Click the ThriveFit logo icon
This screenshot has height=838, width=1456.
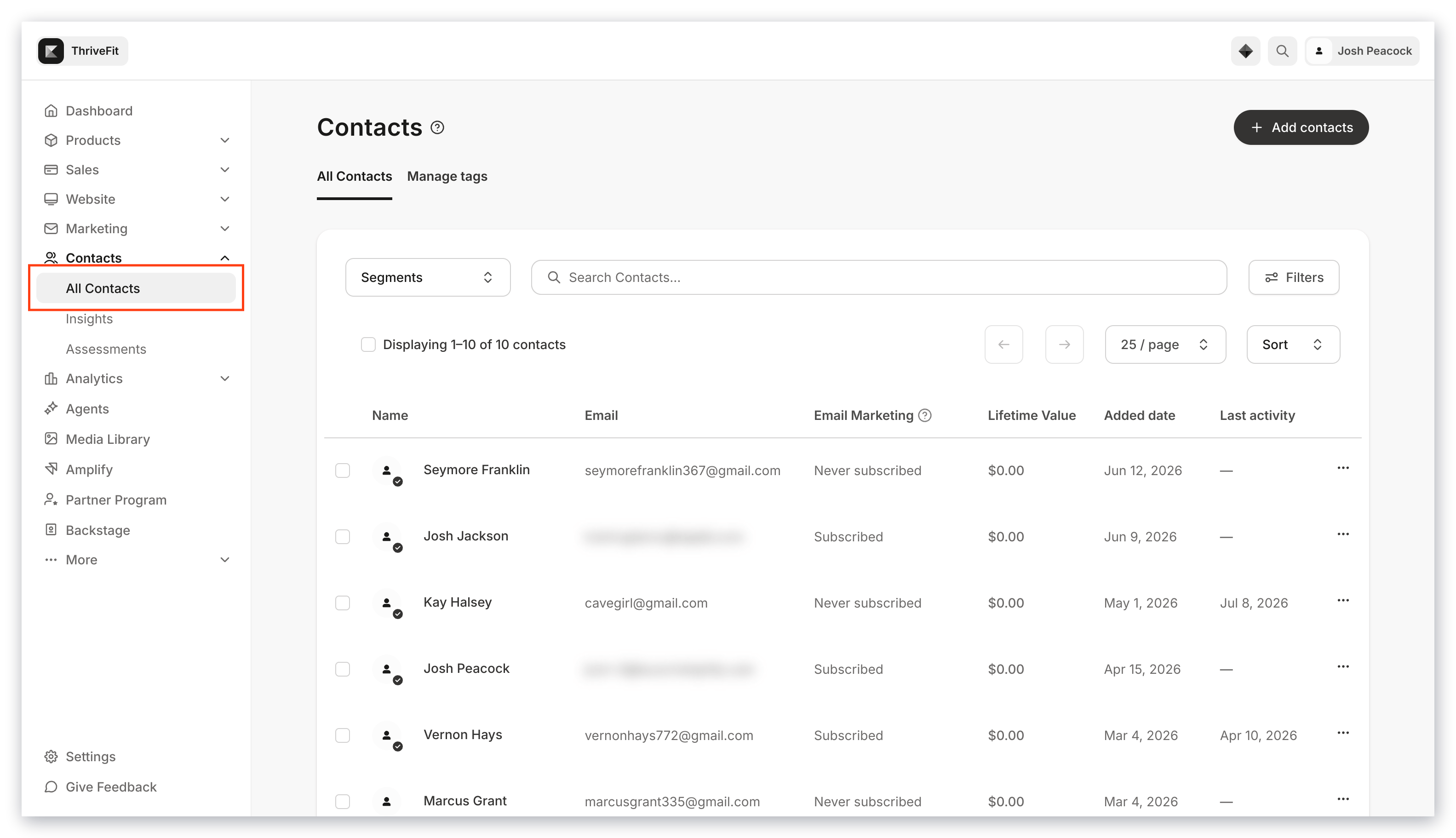pyautogui.click(x=51, y=51)
